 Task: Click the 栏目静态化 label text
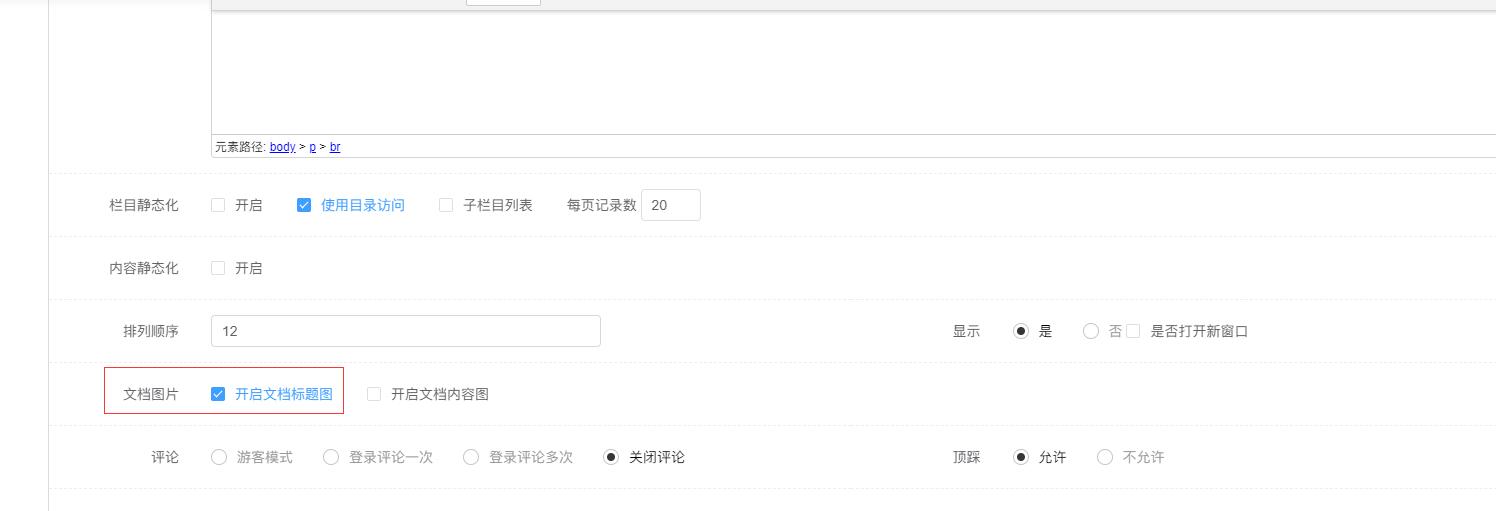click(x=144, y=205)
